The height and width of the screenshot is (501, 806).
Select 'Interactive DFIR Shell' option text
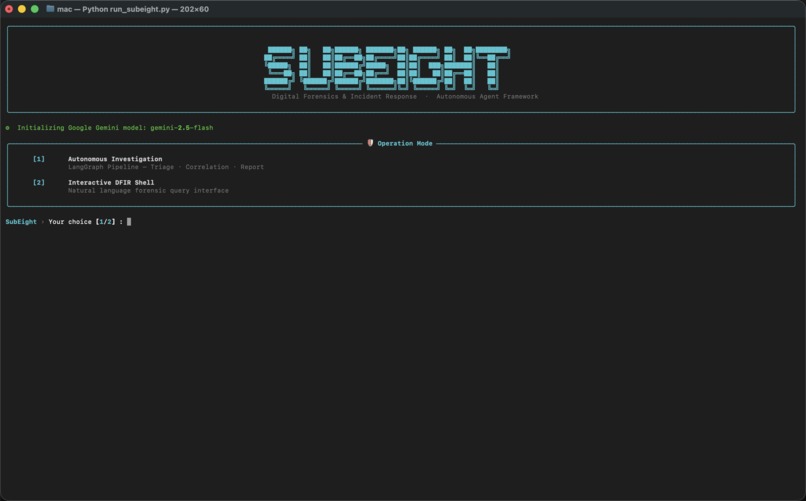pos(111,182)
